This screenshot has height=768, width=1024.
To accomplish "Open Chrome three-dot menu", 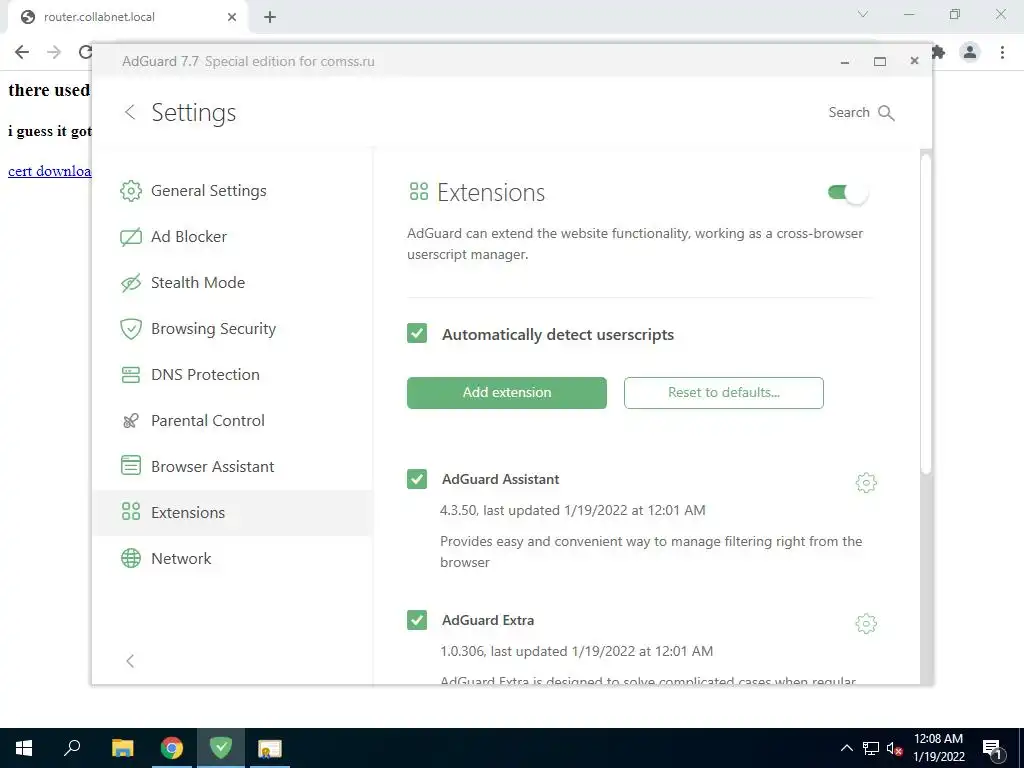I will point(1002,52).
